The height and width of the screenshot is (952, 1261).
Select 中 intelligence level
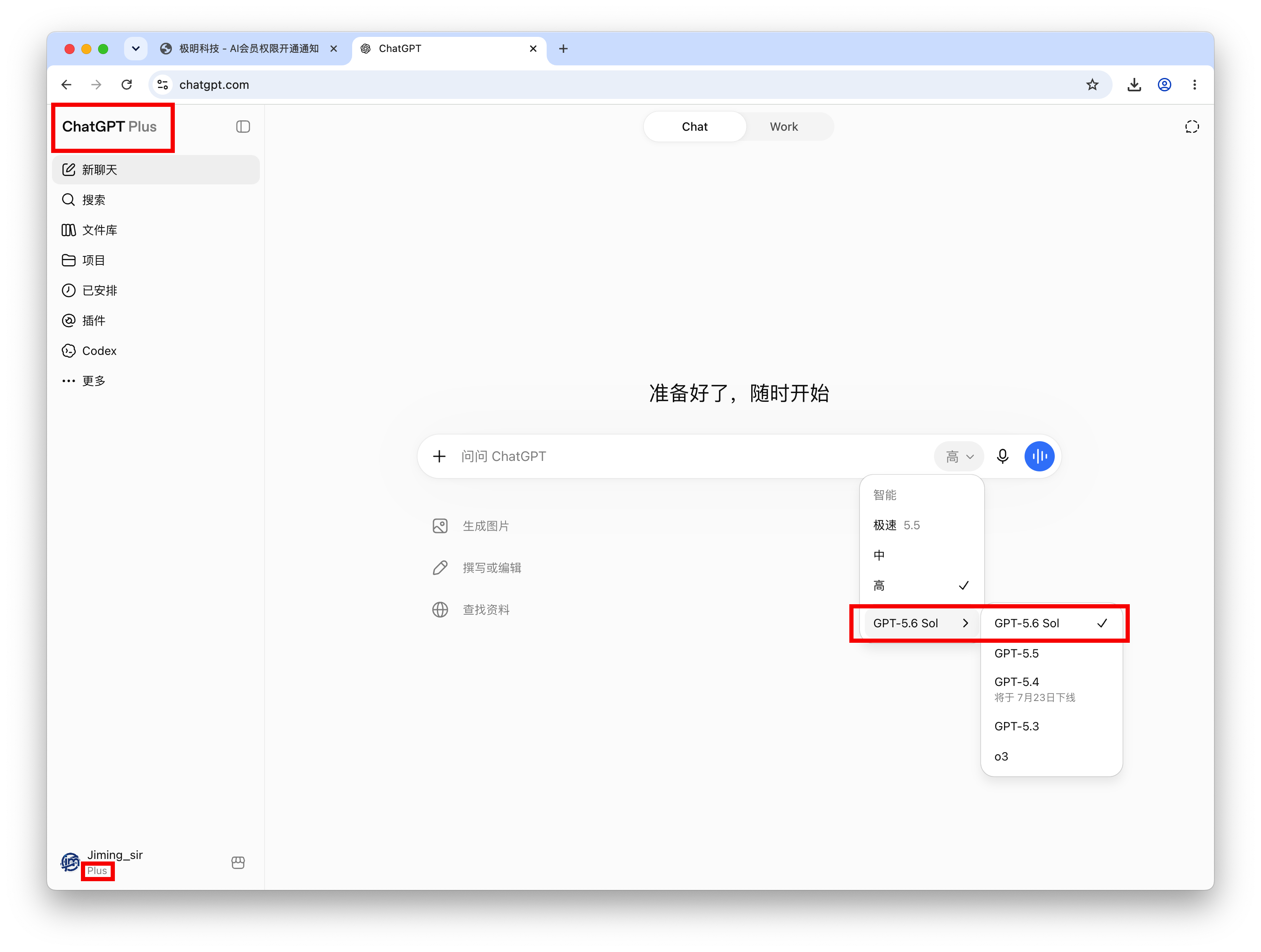pyautogui.click(x=921, y=556)
